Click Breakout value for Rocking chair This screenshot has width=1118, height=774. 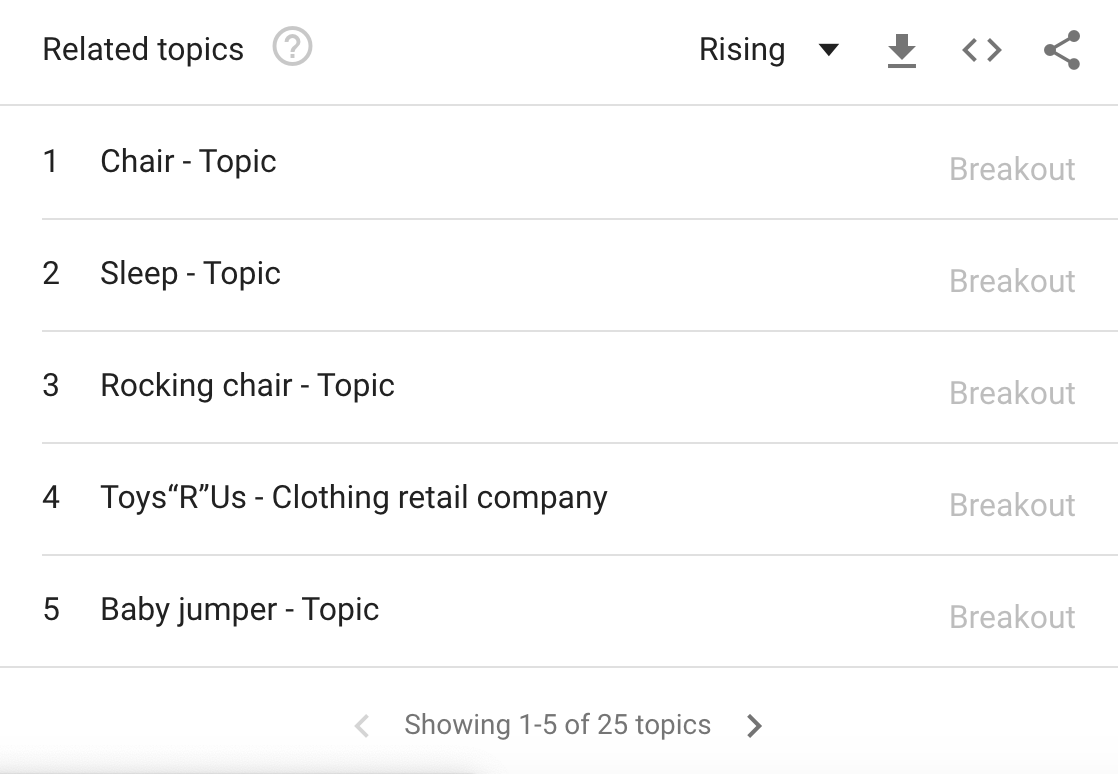1012,393
